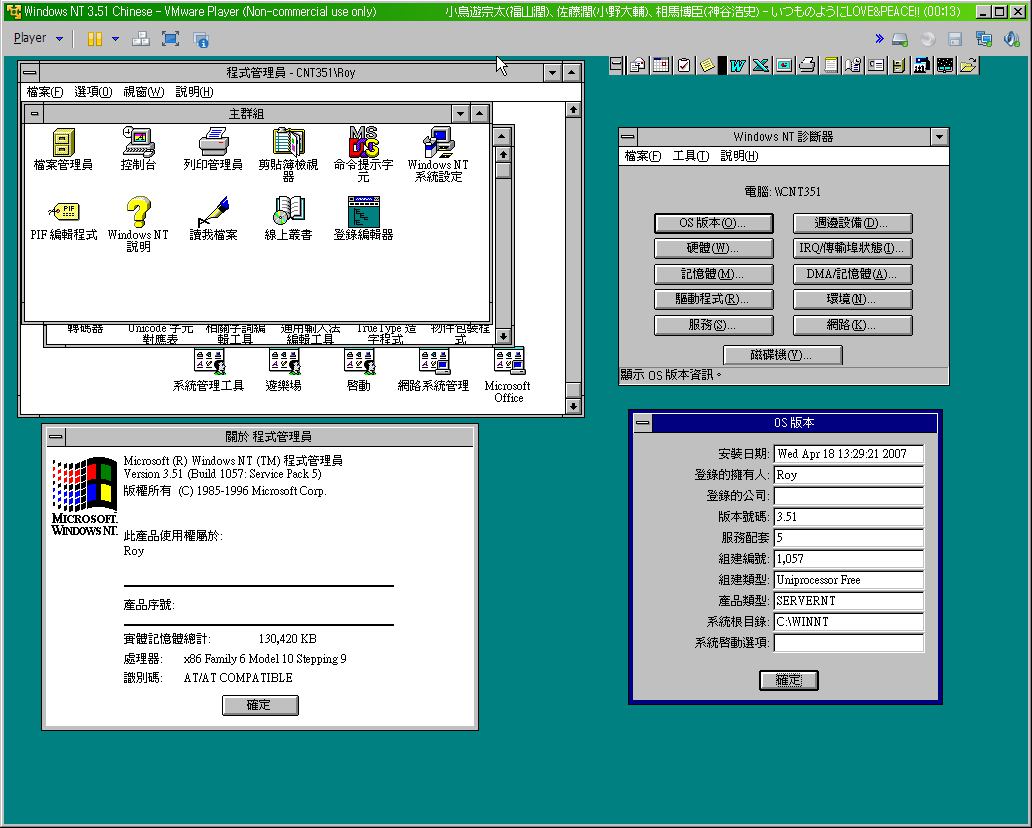Click the yellow sticky note icon in Office bar
Image resolution: width=1032 pixels, height=828 pixels.
(708, 65)
